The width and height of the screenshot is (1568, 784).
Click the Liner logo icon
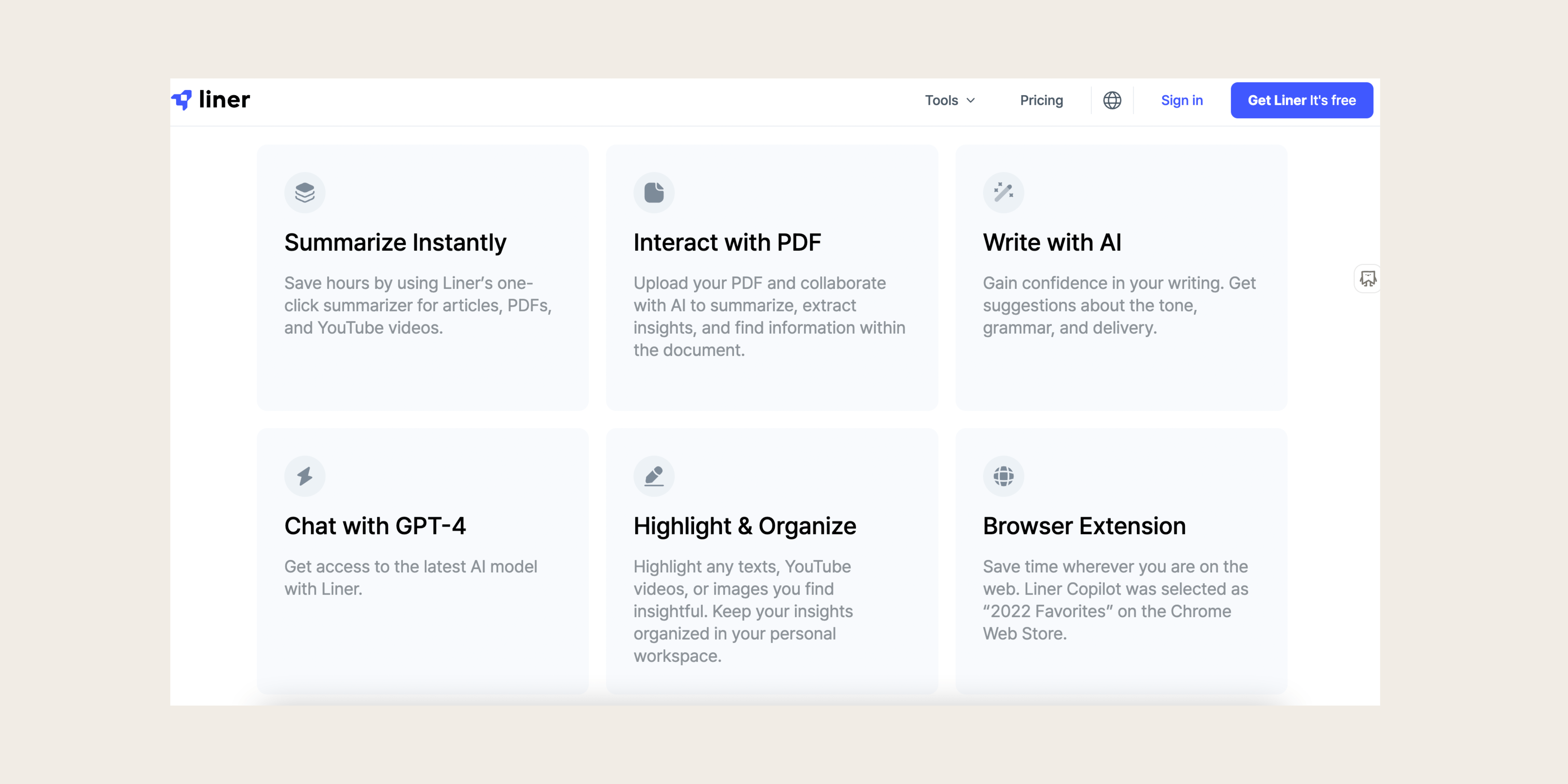(181, 100)
